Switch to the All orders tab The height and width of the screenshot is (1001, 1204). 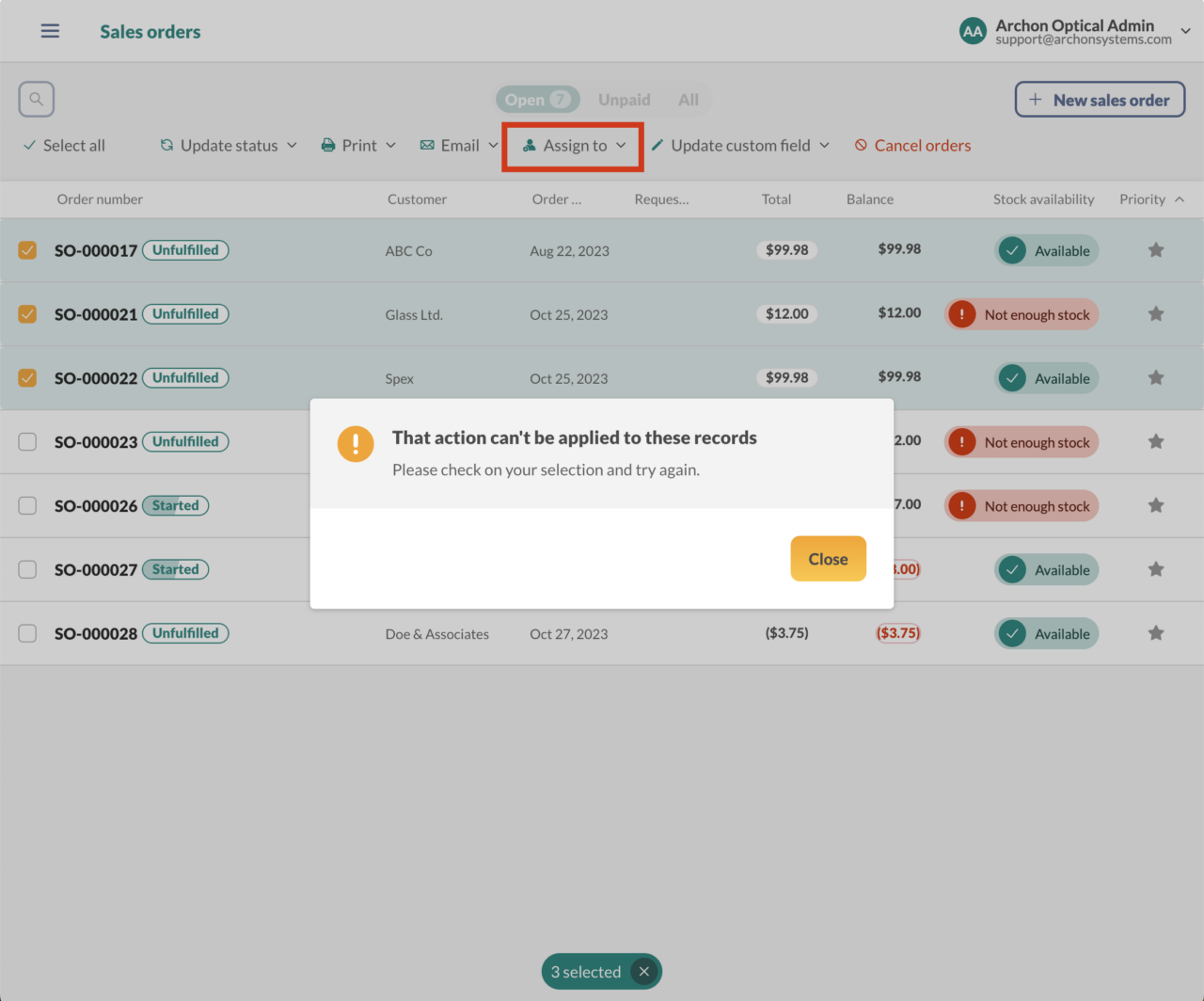(689, 99)
